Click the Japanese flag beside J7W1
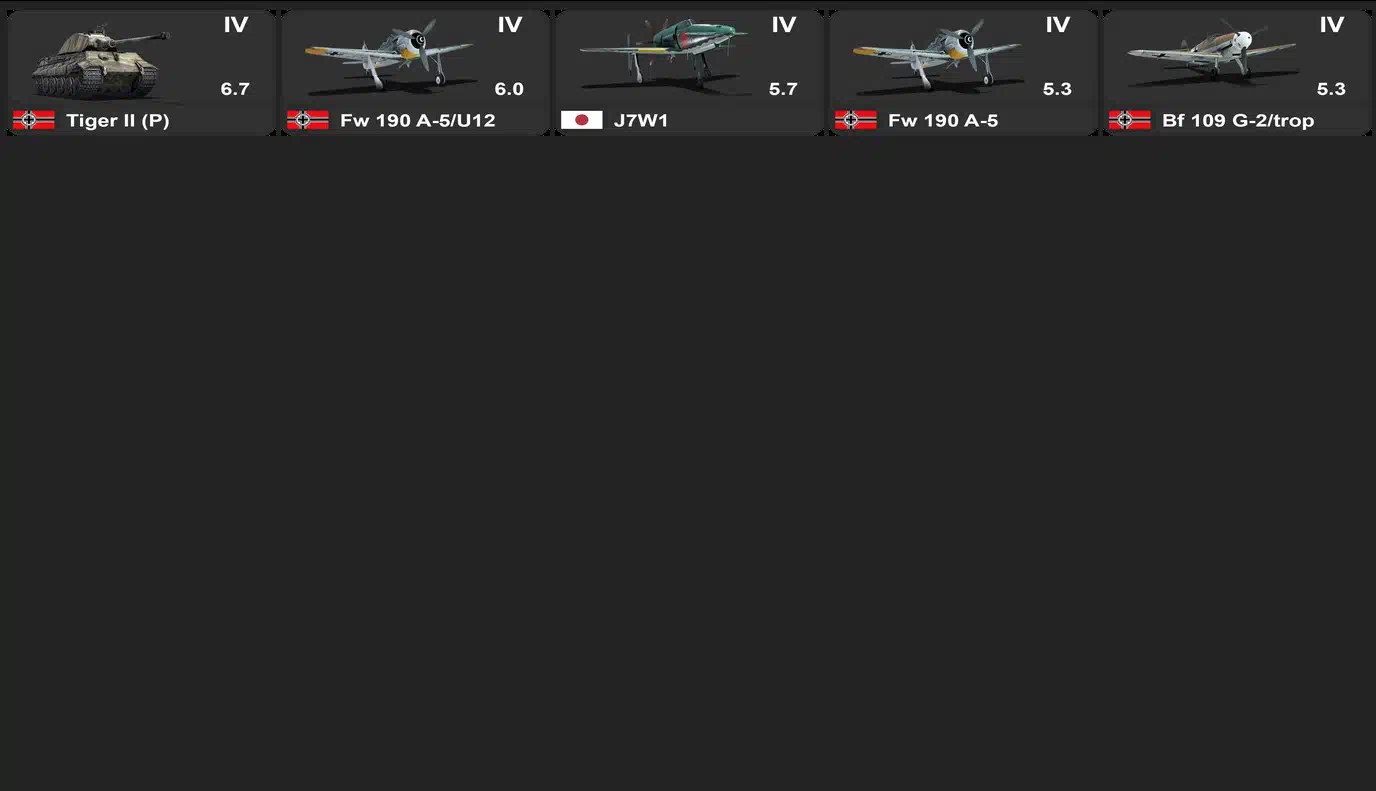 point(582,120)
